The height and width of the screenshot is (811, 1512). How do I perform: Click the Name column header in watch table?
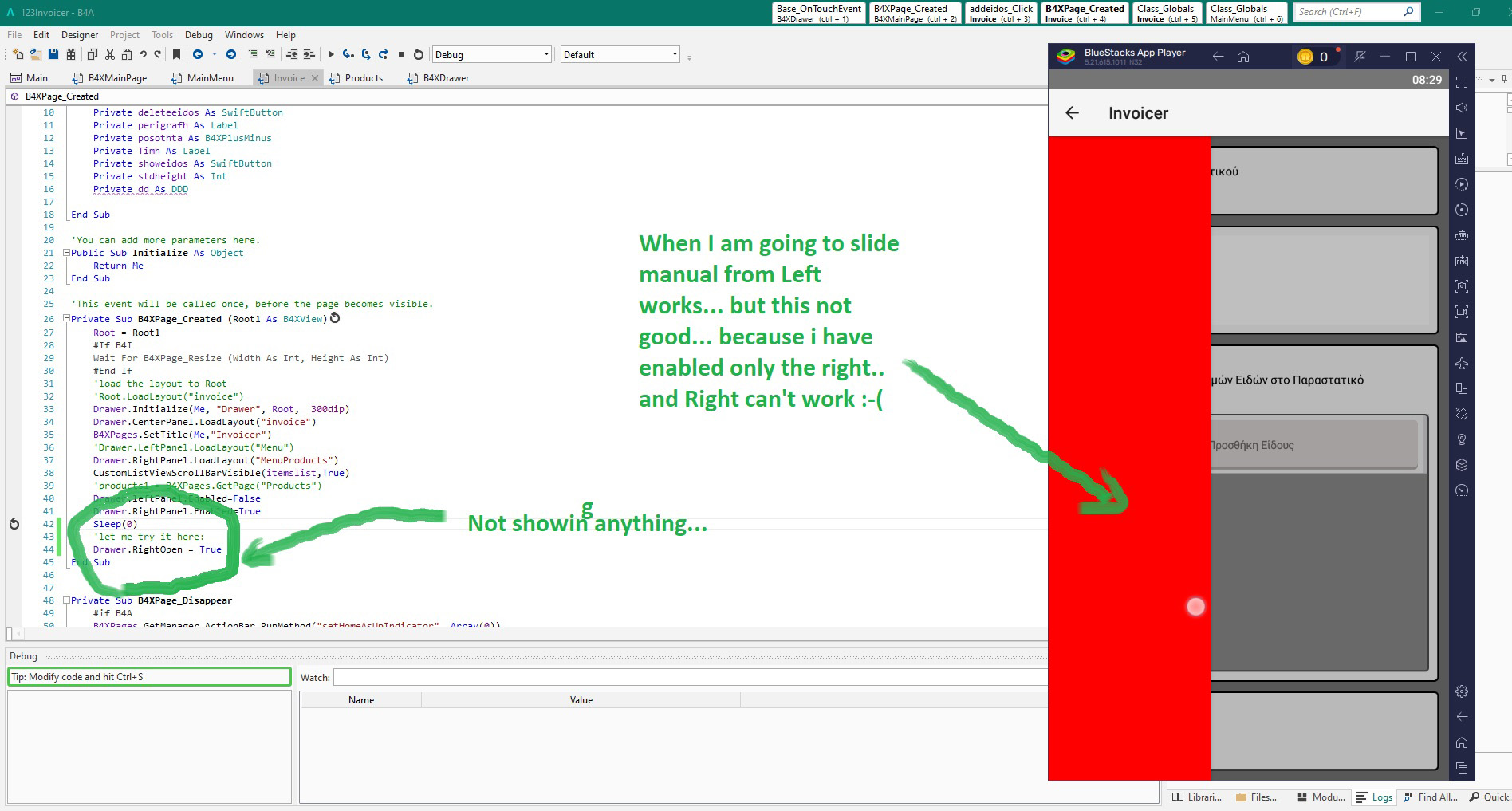pos(361,700)
